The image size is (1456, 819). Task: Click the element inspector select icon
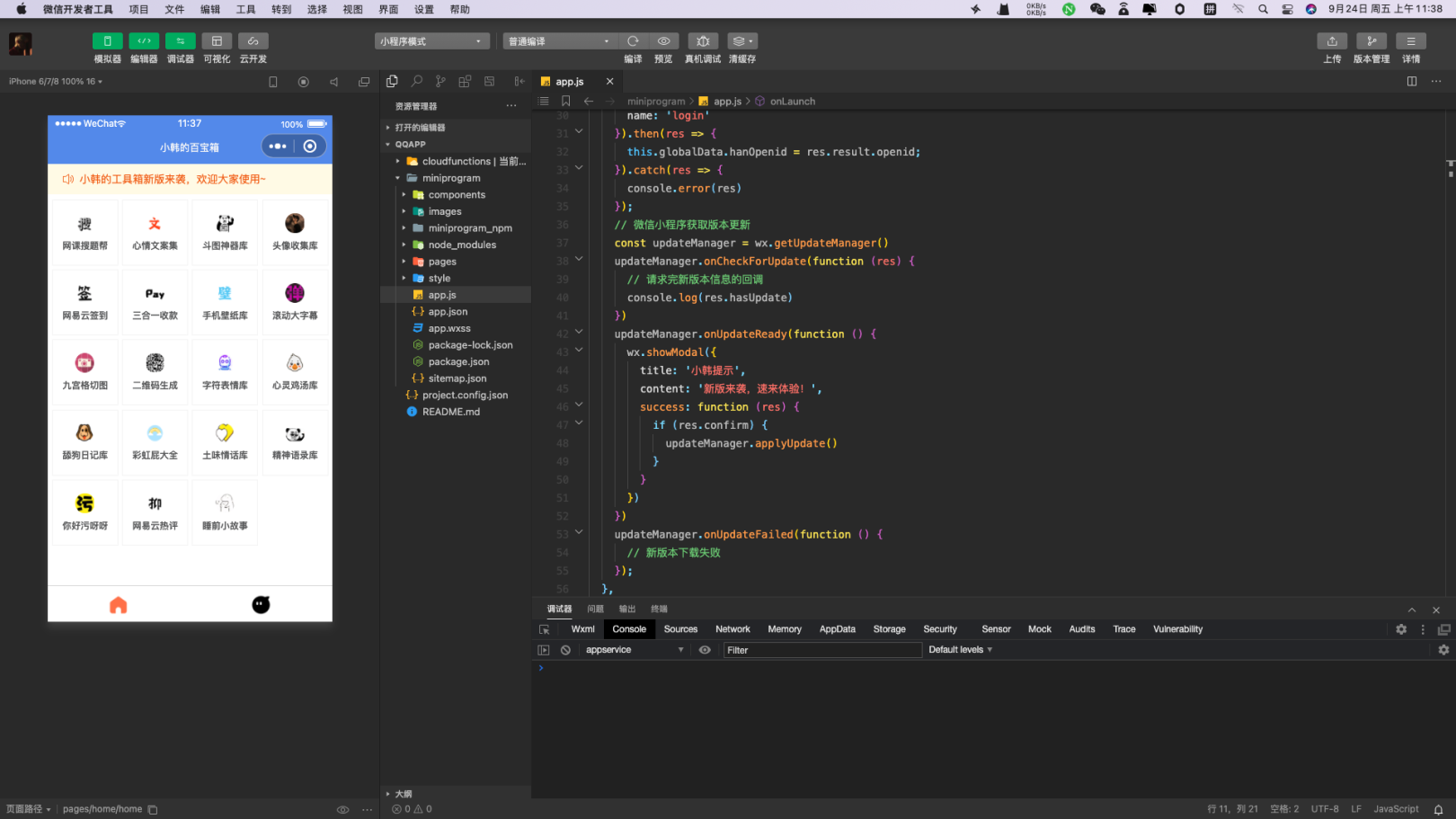pos(544,629)
